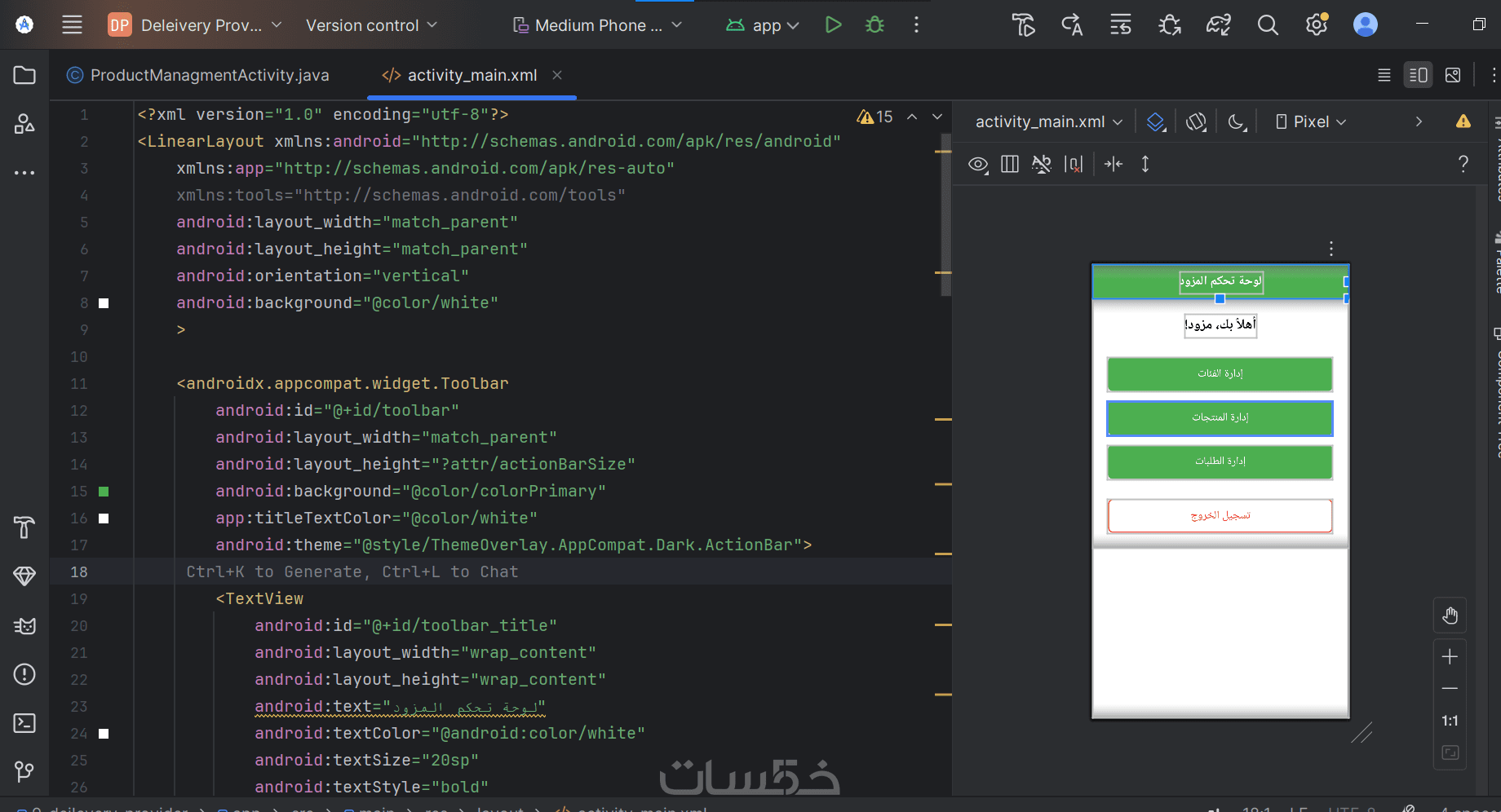Open the Build hammer tool window
The height and width of the screenshot is (812, 1501).
[24, 528]
